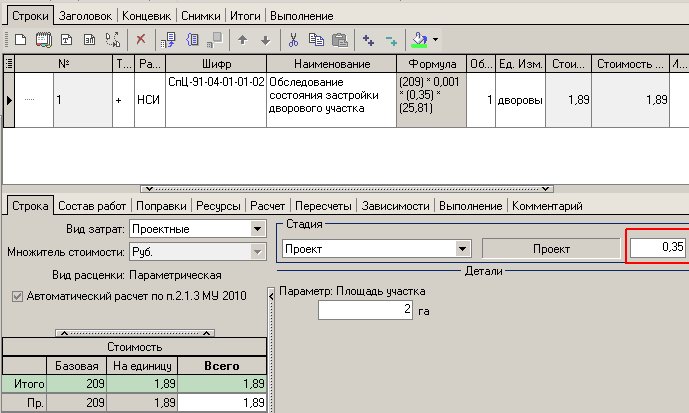The height and width of the screenshot is (413, 689).
Task: Click the stage coefficient field 0,35
Action: tap(658, 247)
